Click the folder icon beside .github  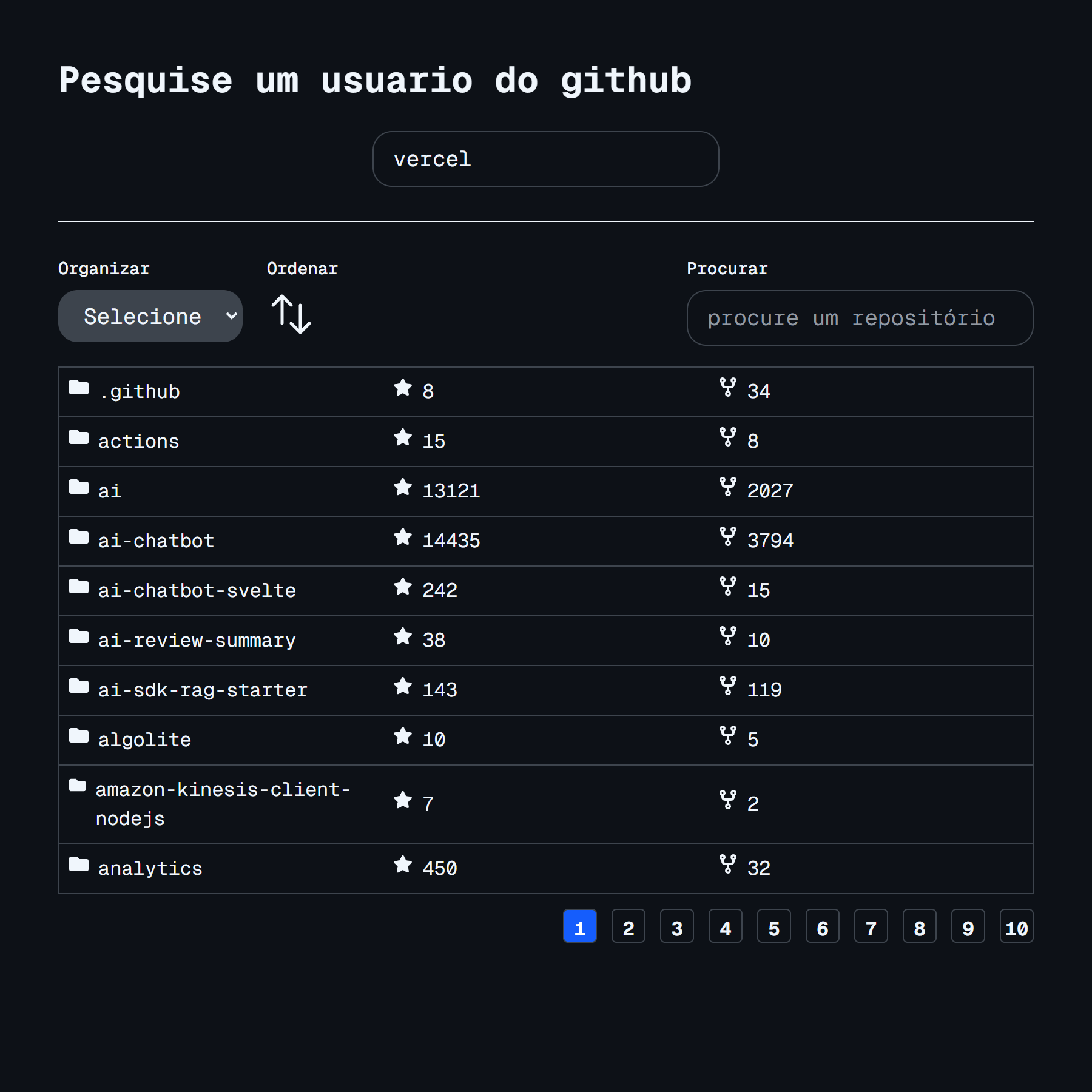[79, 388]
